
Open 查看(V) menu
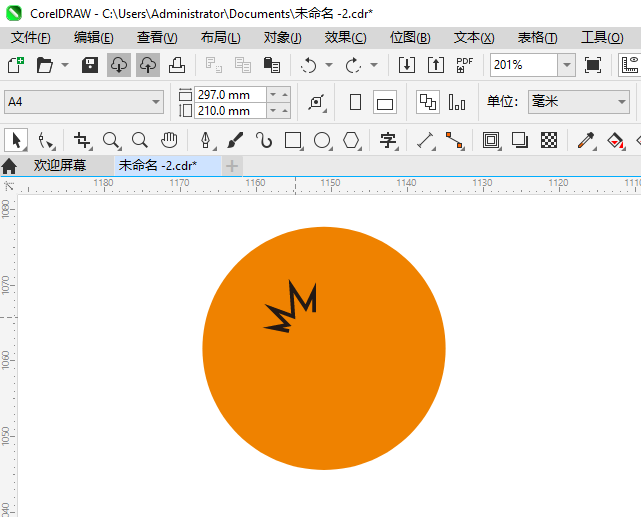[157, 38]
